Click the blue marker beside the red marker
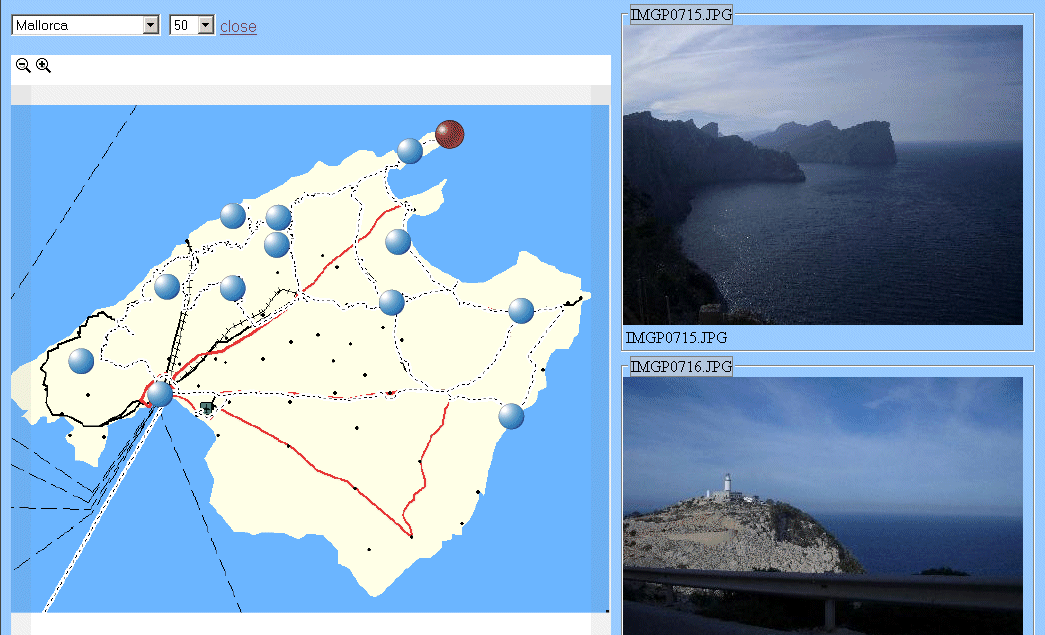 [411, 151]
